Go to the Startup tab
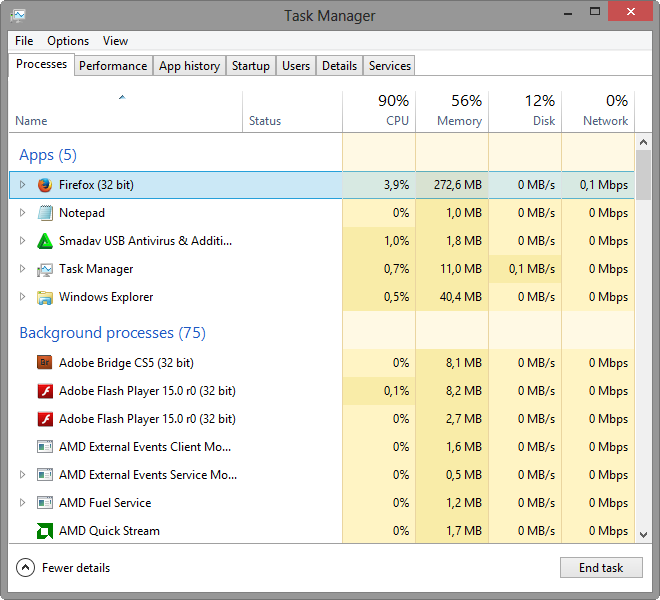The image size is (660, 600). [250, 66]
